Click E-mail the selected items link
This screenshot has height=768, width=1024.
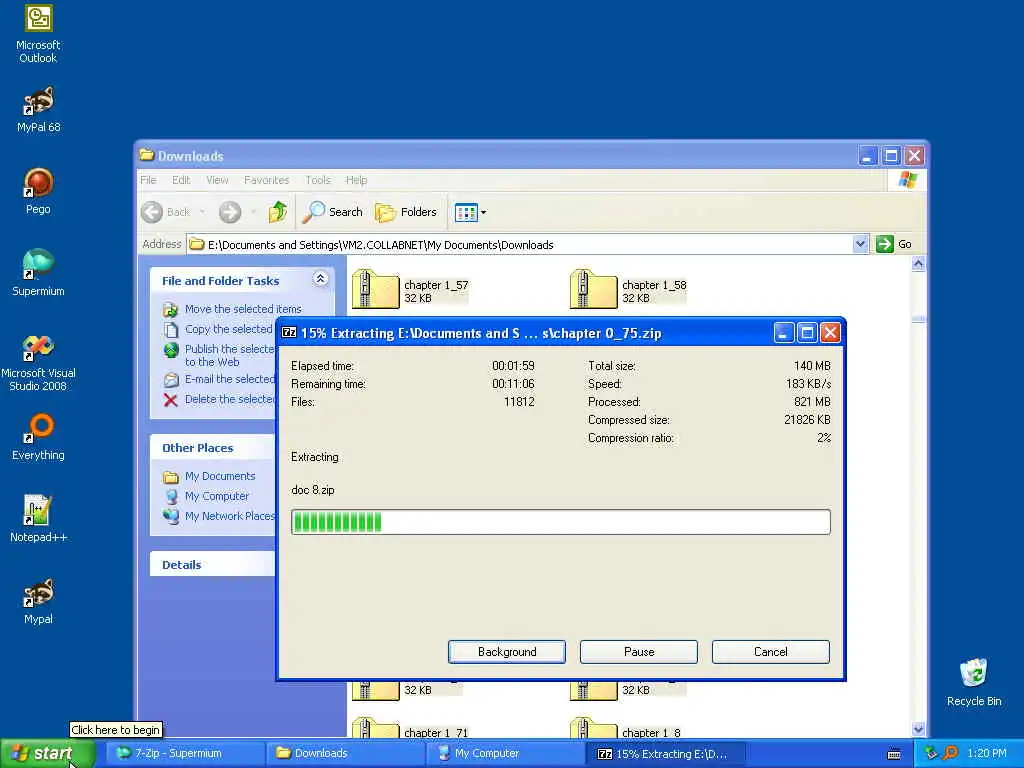click(x=218, y=379)
